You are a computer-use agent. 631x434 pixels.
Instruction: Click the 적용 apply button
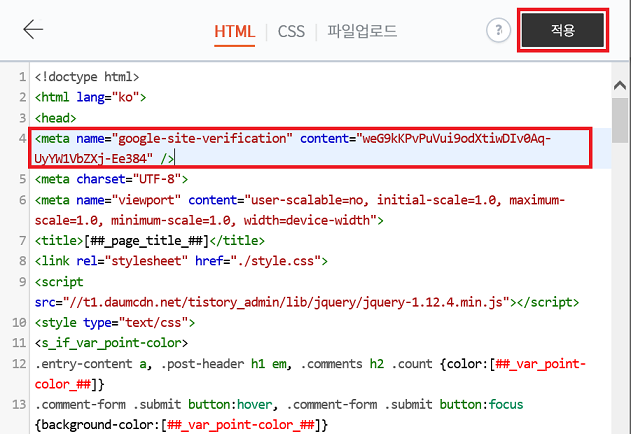click(563, 30)
